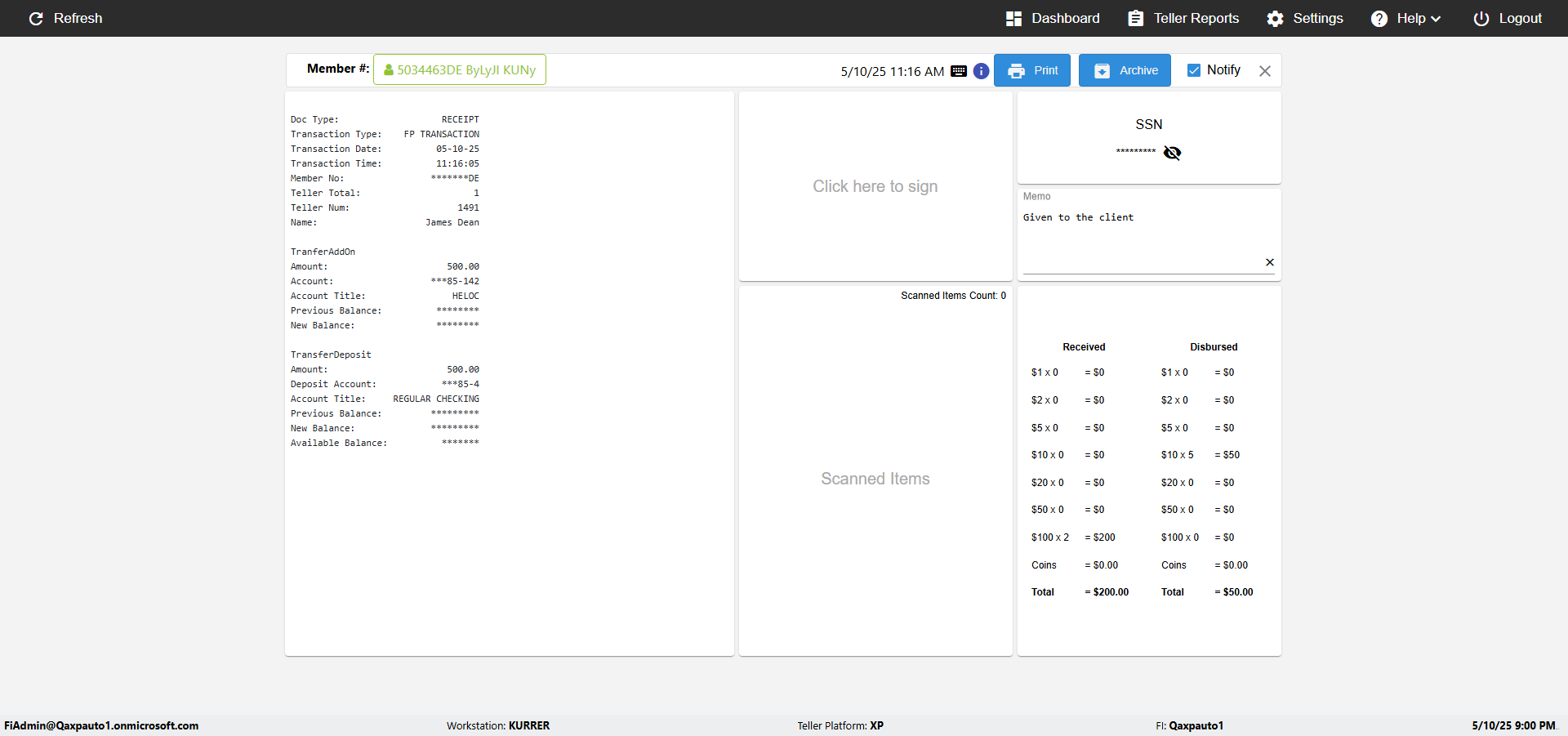Click the member person icon

[x=389, y=70]
